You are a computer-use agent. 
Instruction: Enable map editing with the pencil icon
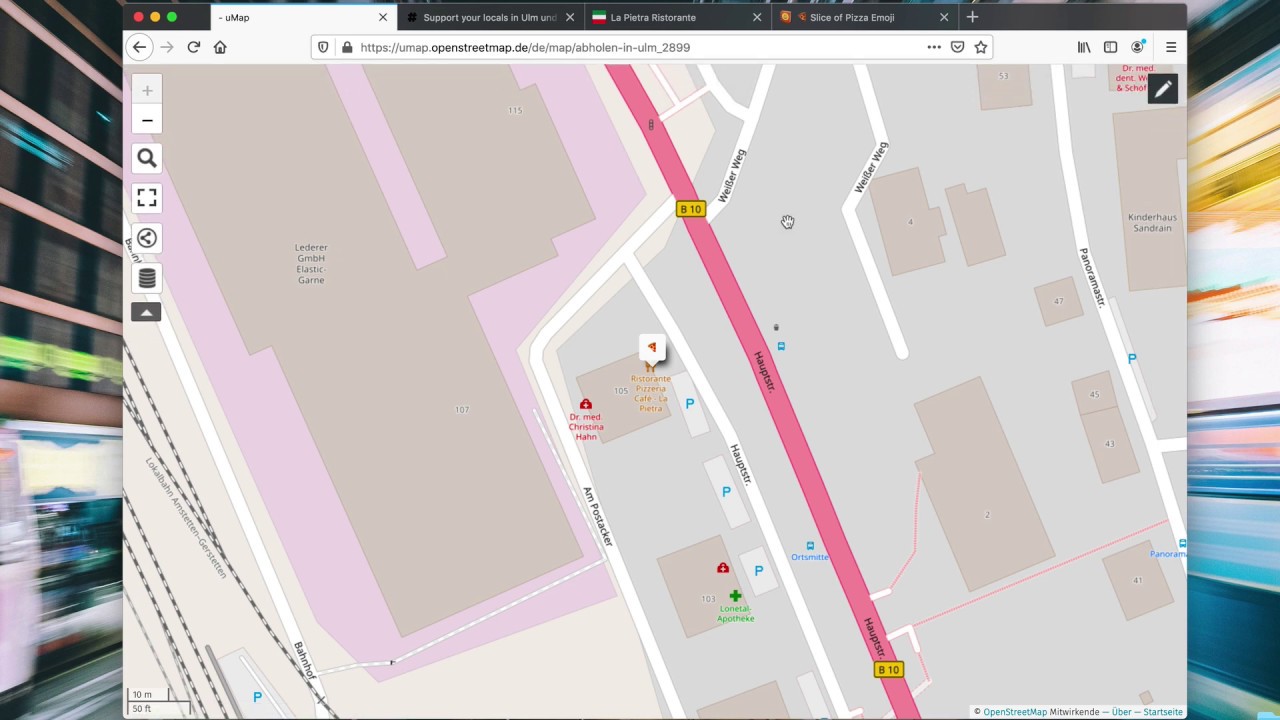tap(1163, 89)
